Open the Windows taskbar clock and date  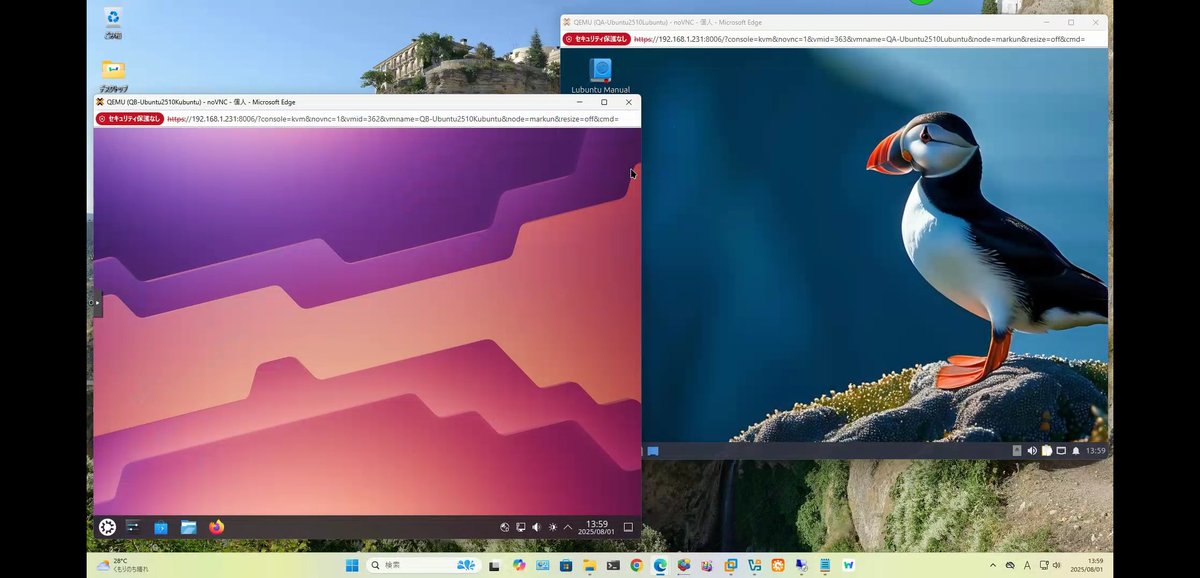click(1087, 565)
